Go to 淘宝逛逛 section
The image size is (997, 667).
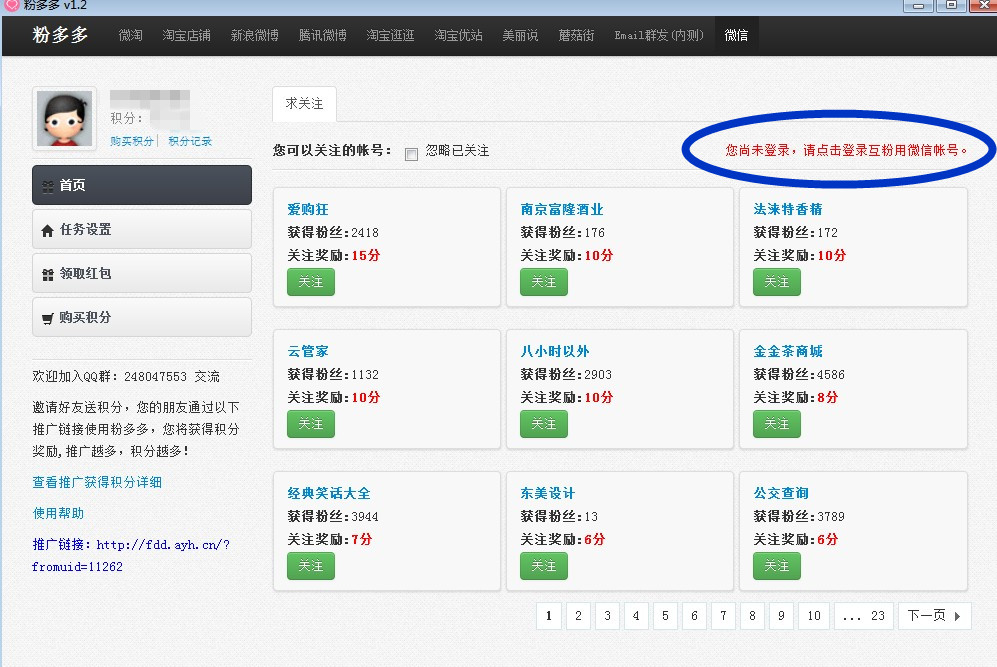[390, 36]
